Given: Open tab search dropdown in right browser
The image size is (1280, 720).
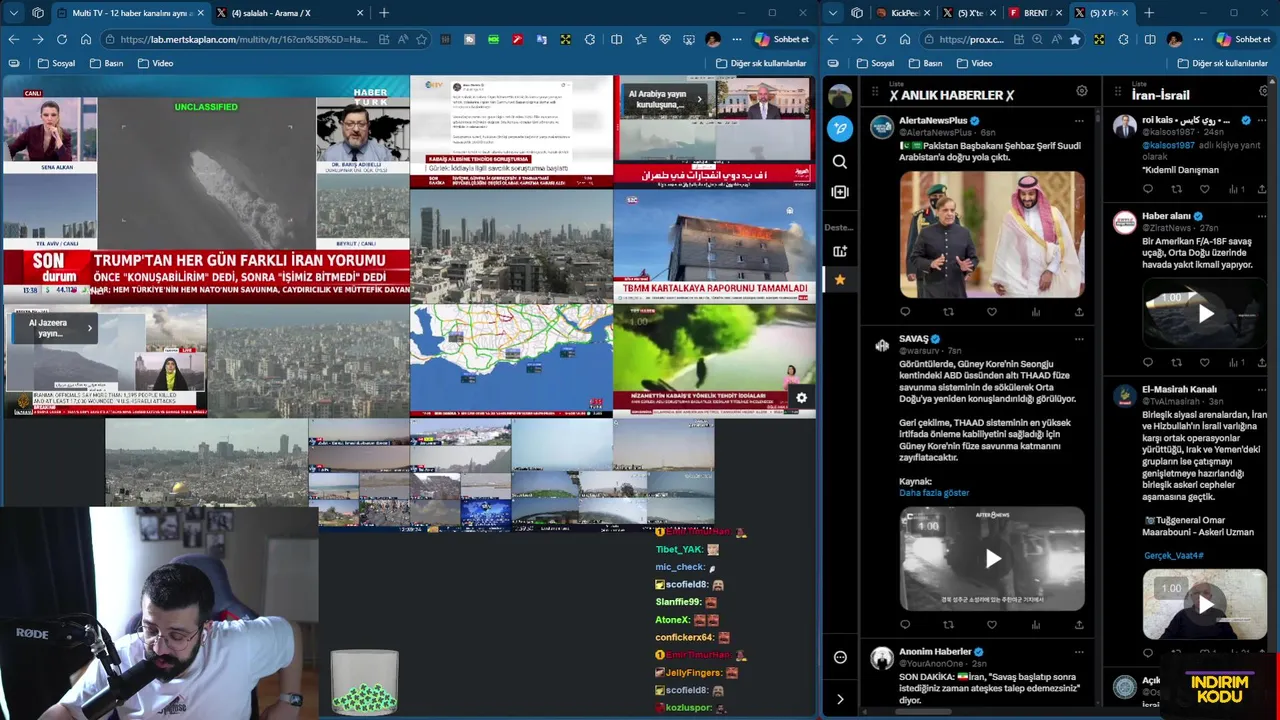Looking at the screenshot, I should pyautogui.click(x=832, y=13).
